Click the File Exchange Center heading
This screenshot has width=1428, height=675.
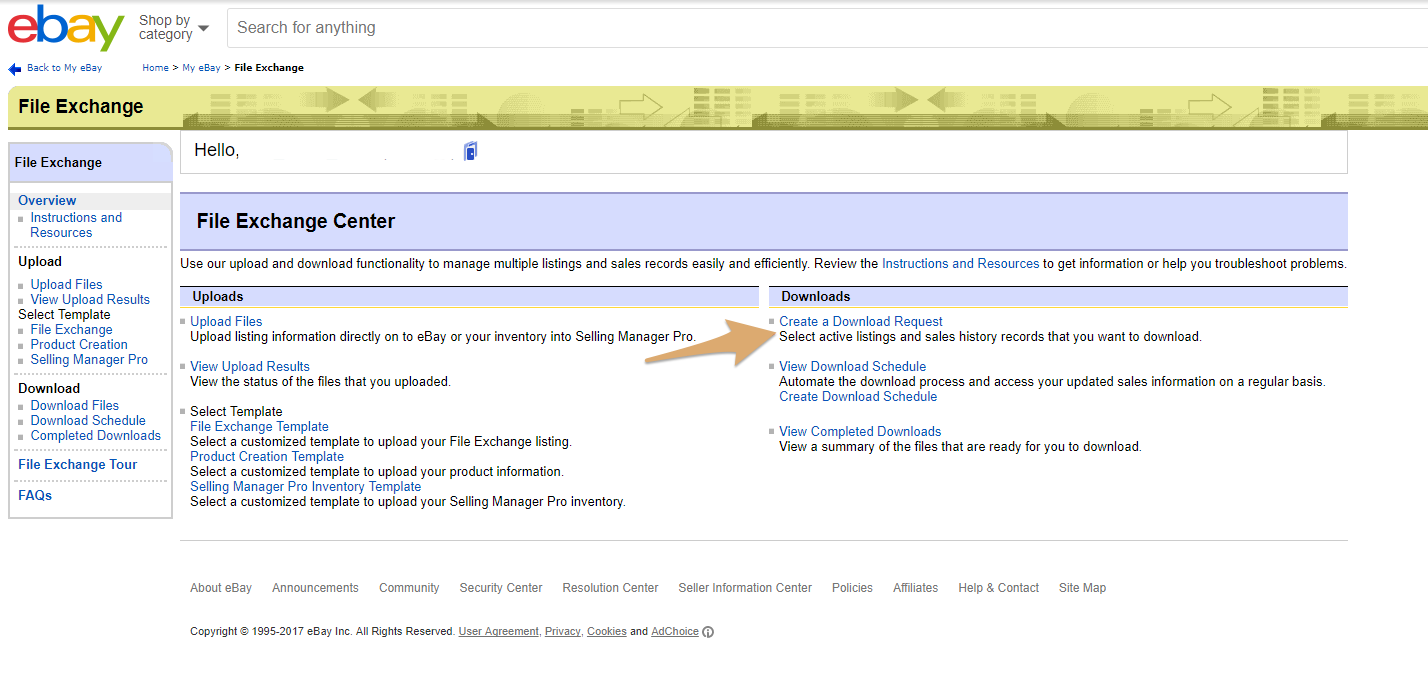pos(296,222)
